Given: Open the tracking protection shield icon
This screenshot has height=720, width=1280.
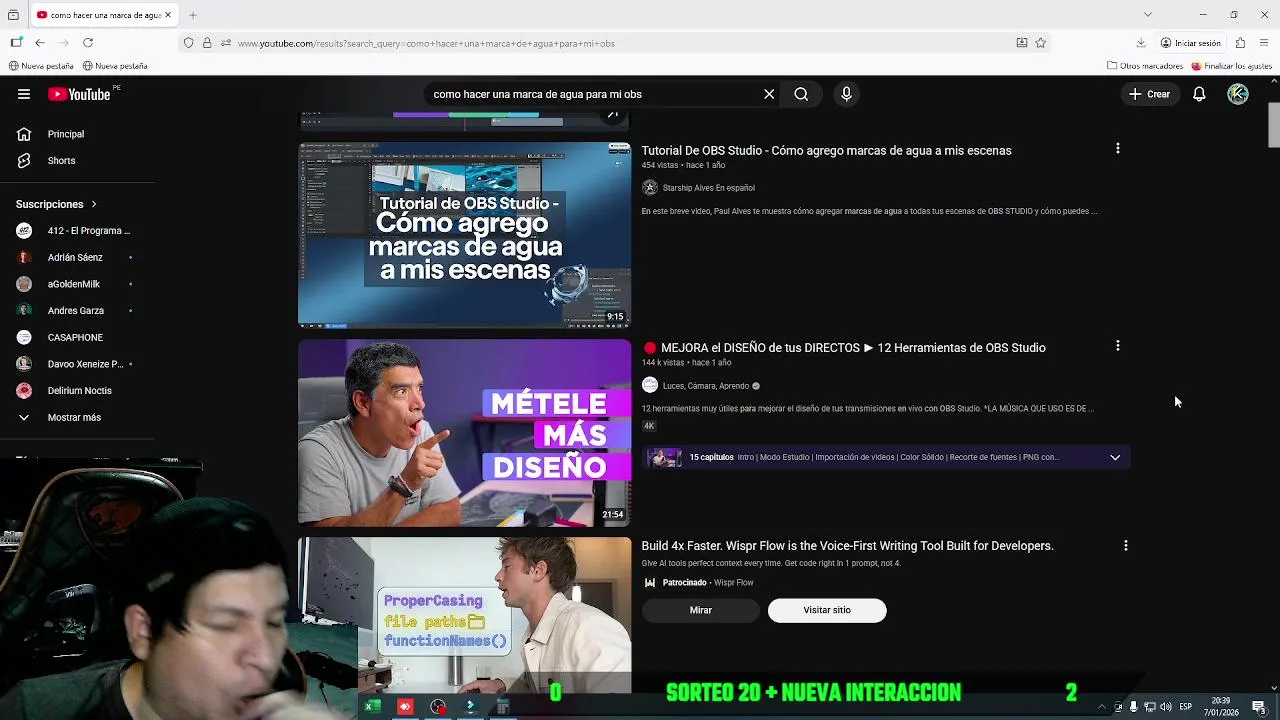Looking at the screenshot, I should 188,43.
